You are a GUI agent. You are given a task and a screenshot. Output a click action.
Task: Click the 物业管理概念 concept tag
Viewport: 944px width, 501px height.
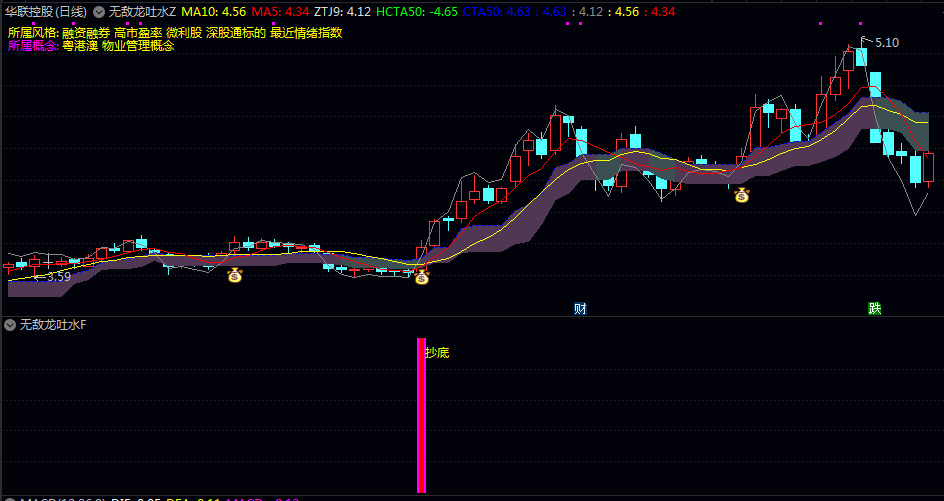138,46
